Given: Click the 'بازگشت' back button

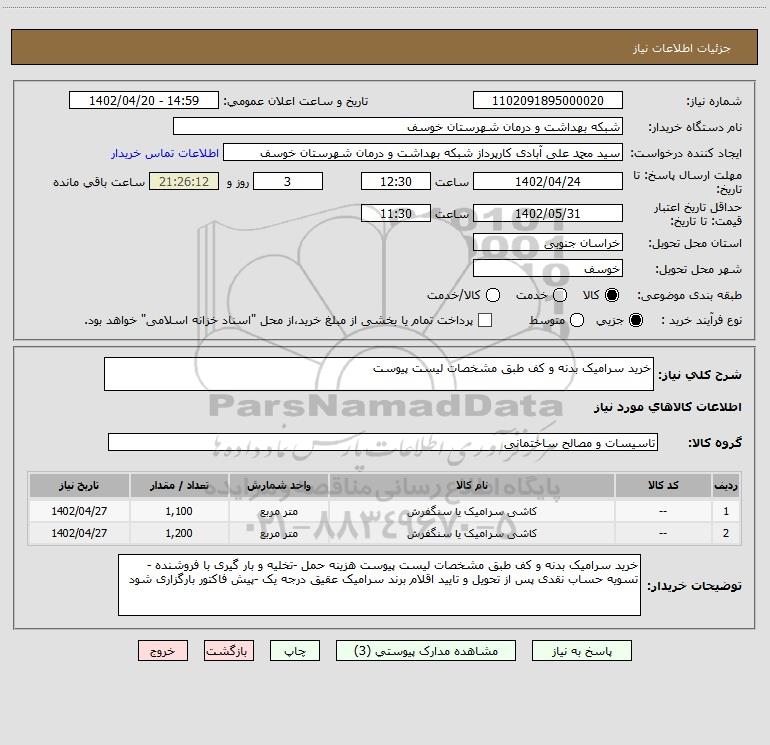Looking at the screenshot, I should [x=229, y=651].
